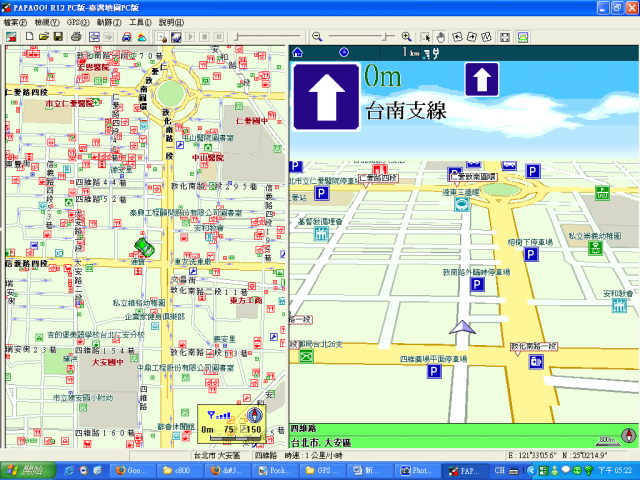This screenshot has height=480, width=640.
Task: Start track playback with play button
Action: coord(190,37)
